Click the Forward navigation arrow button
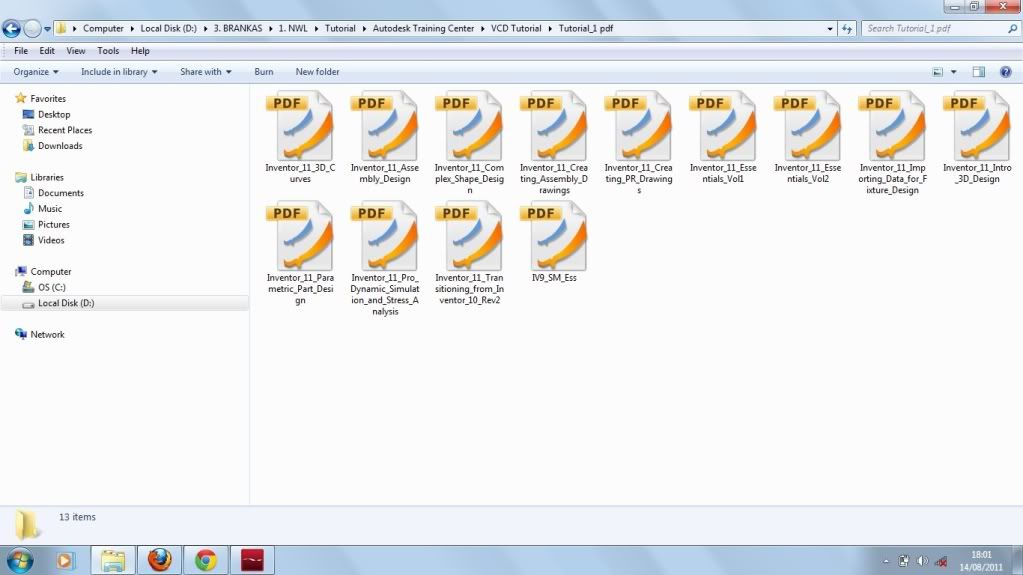 coord(32,29)
